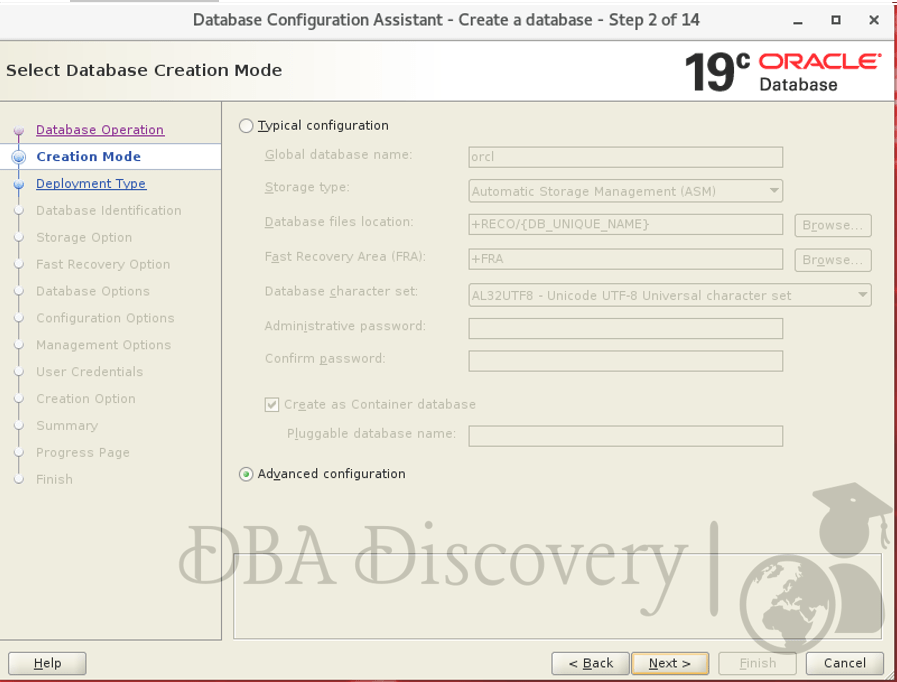Image resolution: width=897 pixels, height=682 pixels.
Task: Click the Database files location field
Action: pyautogui.click(x=625, y=224)
